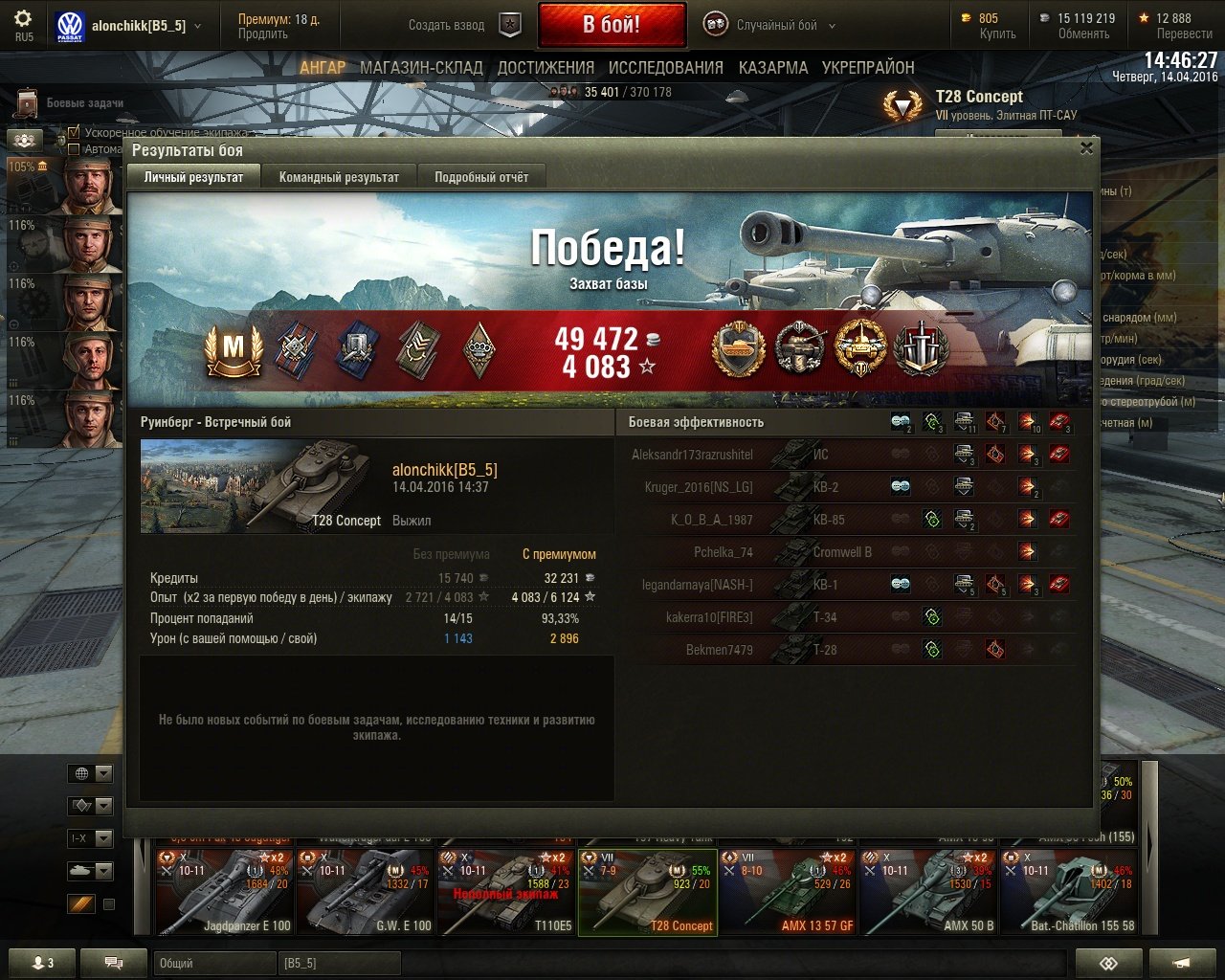Click the contacts button showing 3

click(x=39, y=963)
